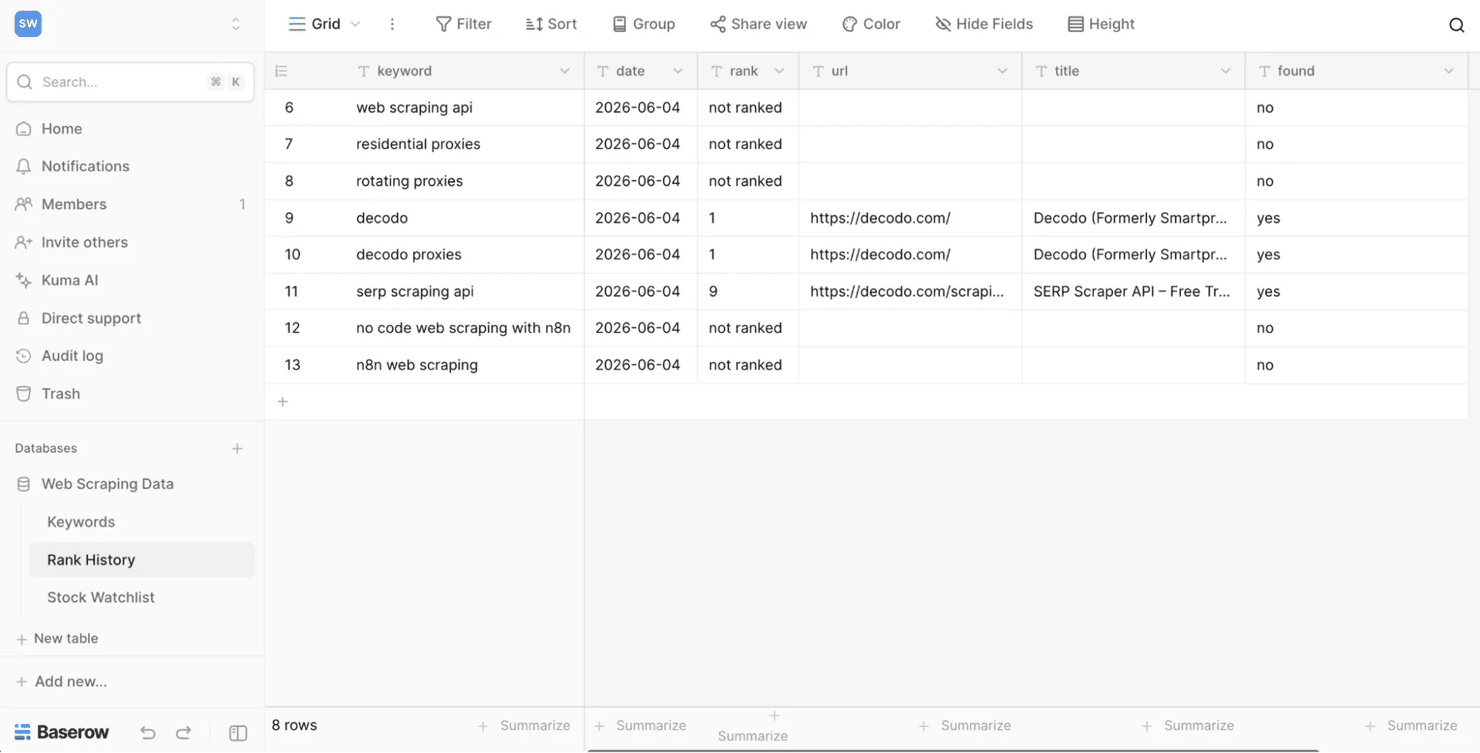1480x753 pixels.
Task: Open the keyword column dropdown
Action: point(564,71)
